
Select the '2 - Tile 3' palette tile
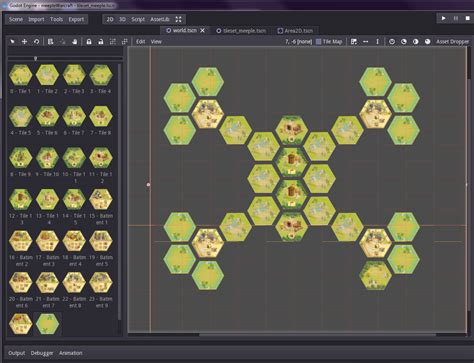74,79
